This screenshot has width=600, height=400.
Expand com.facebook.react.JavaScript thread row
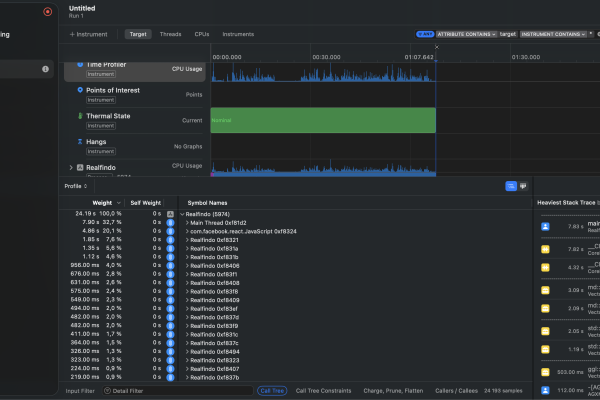[187, 231]
